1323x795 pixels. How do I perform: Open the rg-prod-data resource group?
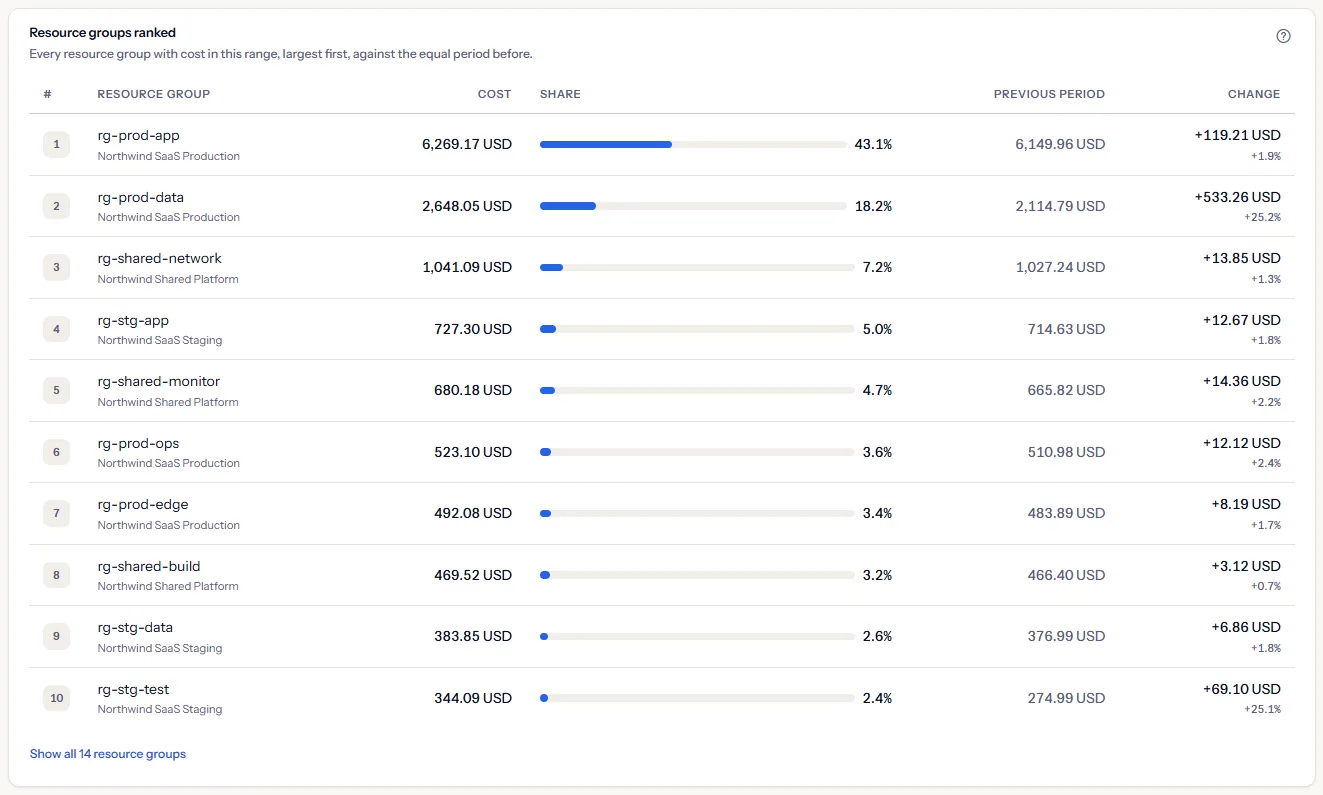click(141, 197)
